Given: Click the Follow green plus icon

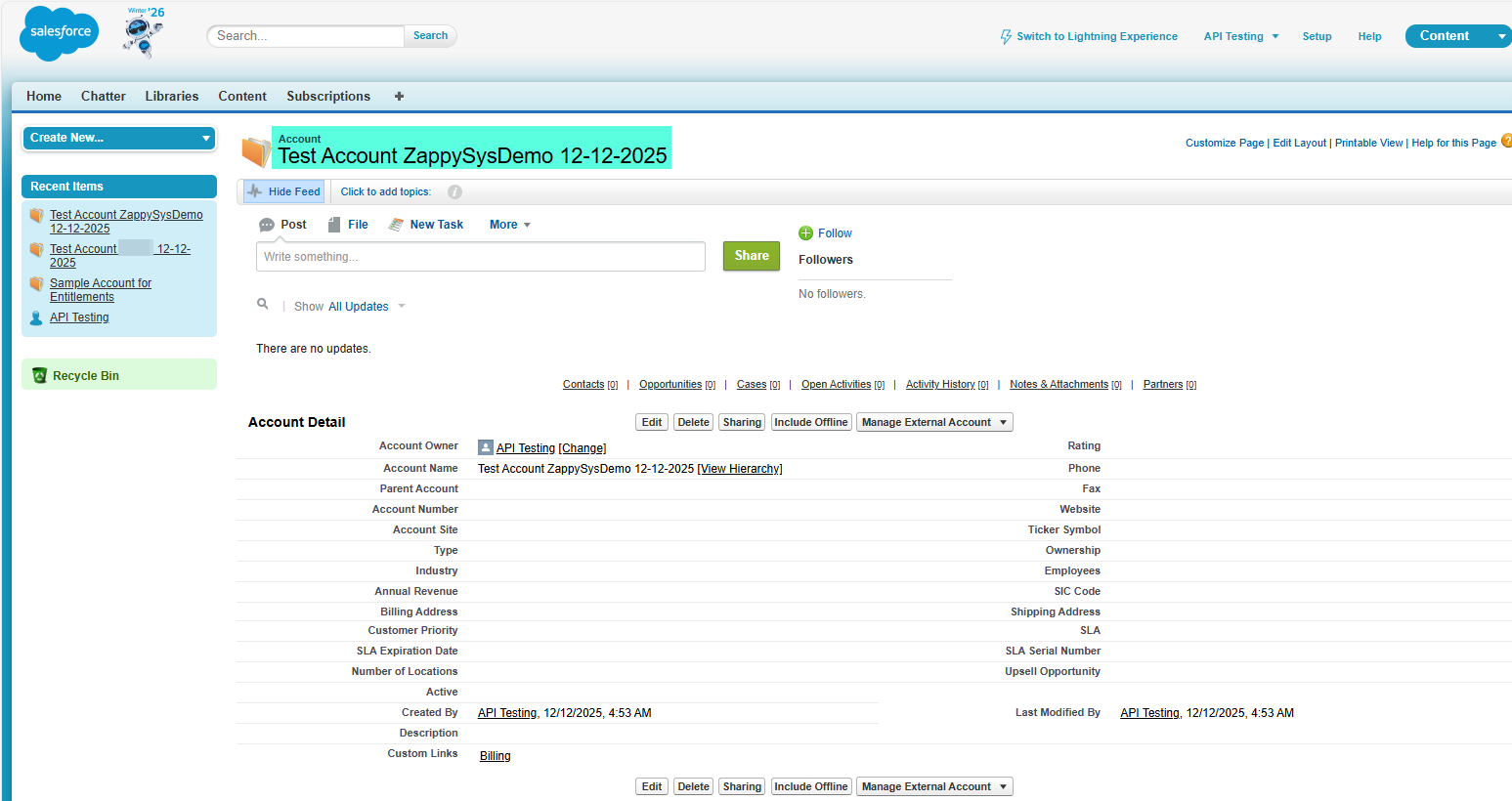Looking at the screenshot, I should 805,233.
